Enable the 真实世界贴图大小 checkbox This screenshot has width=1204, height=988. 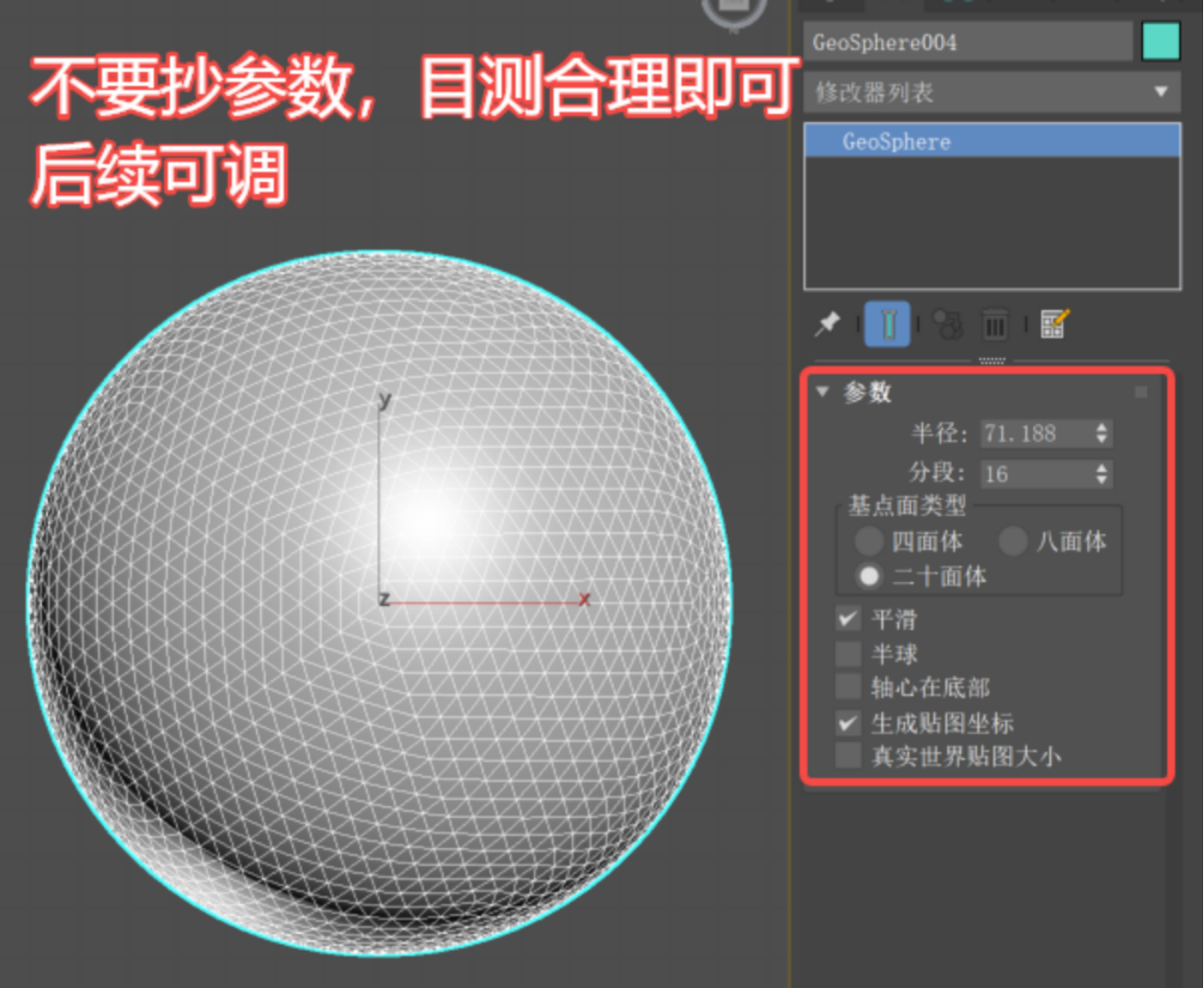[849, 756]
